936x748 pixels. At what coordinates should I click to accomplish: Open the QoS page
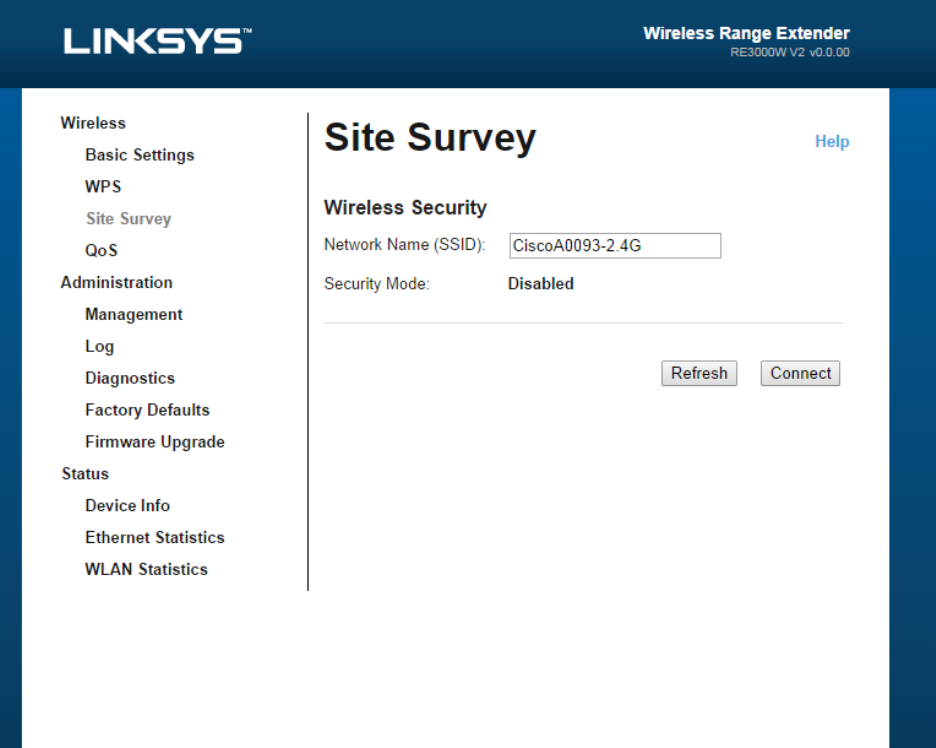101,250
